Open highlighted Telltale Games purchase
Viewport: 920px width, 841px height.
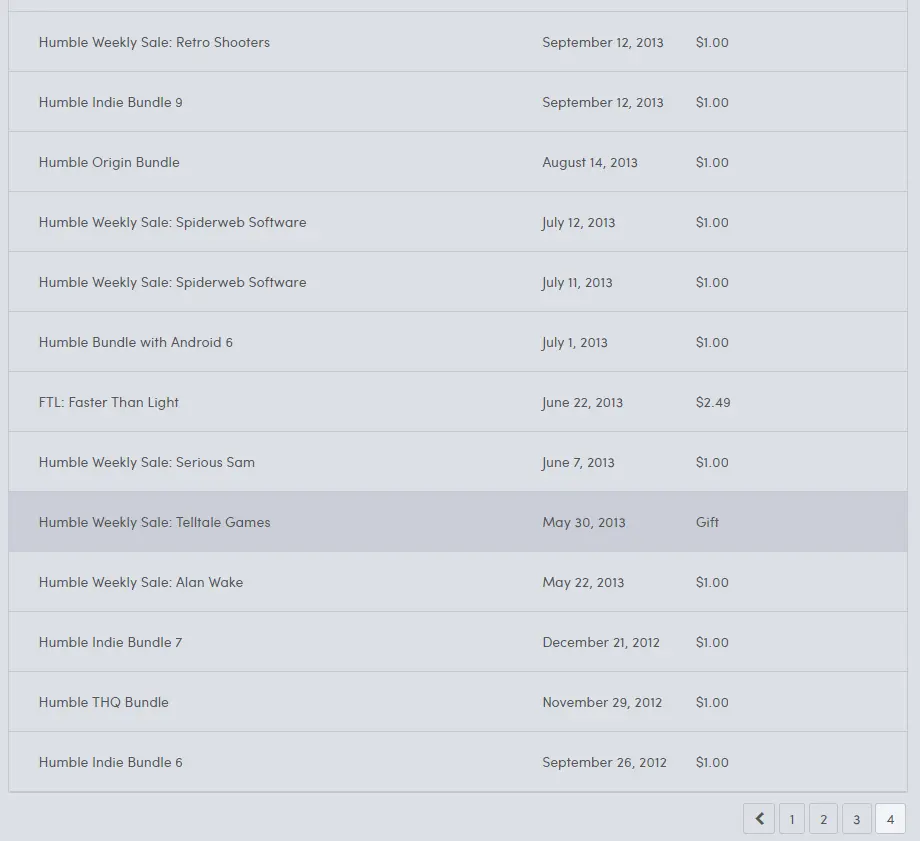[458, 522]
